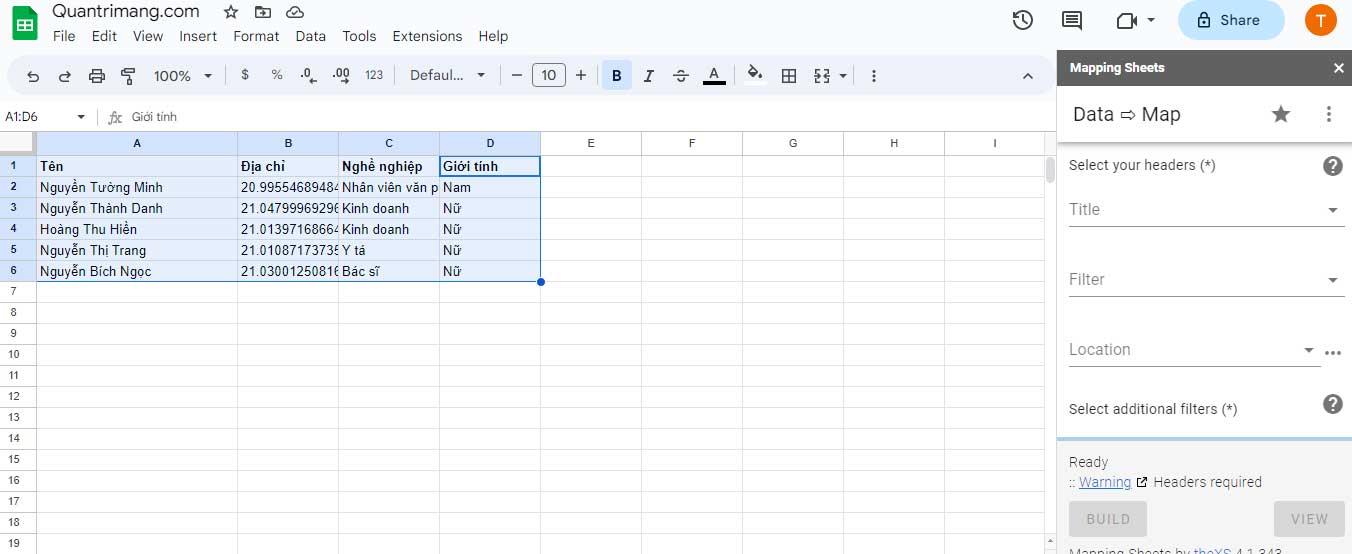Click the Name box A1:D6
1352x554 pixels.
36,117
